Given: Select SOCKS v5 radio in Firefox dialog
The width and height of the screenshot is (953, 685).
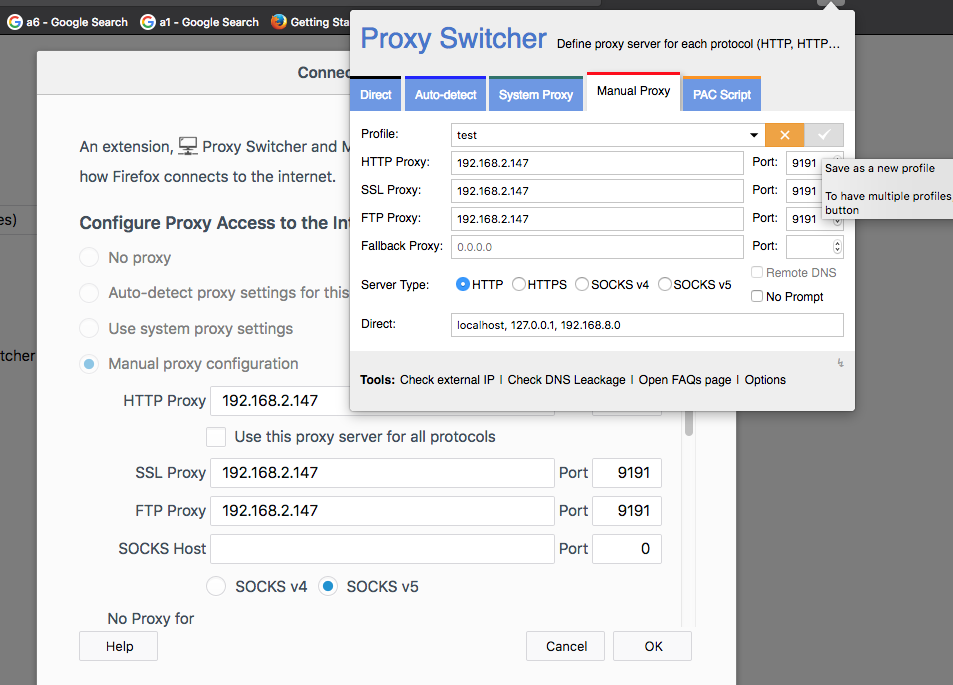Looking at the screenshot, I should [x=328, y=587].
